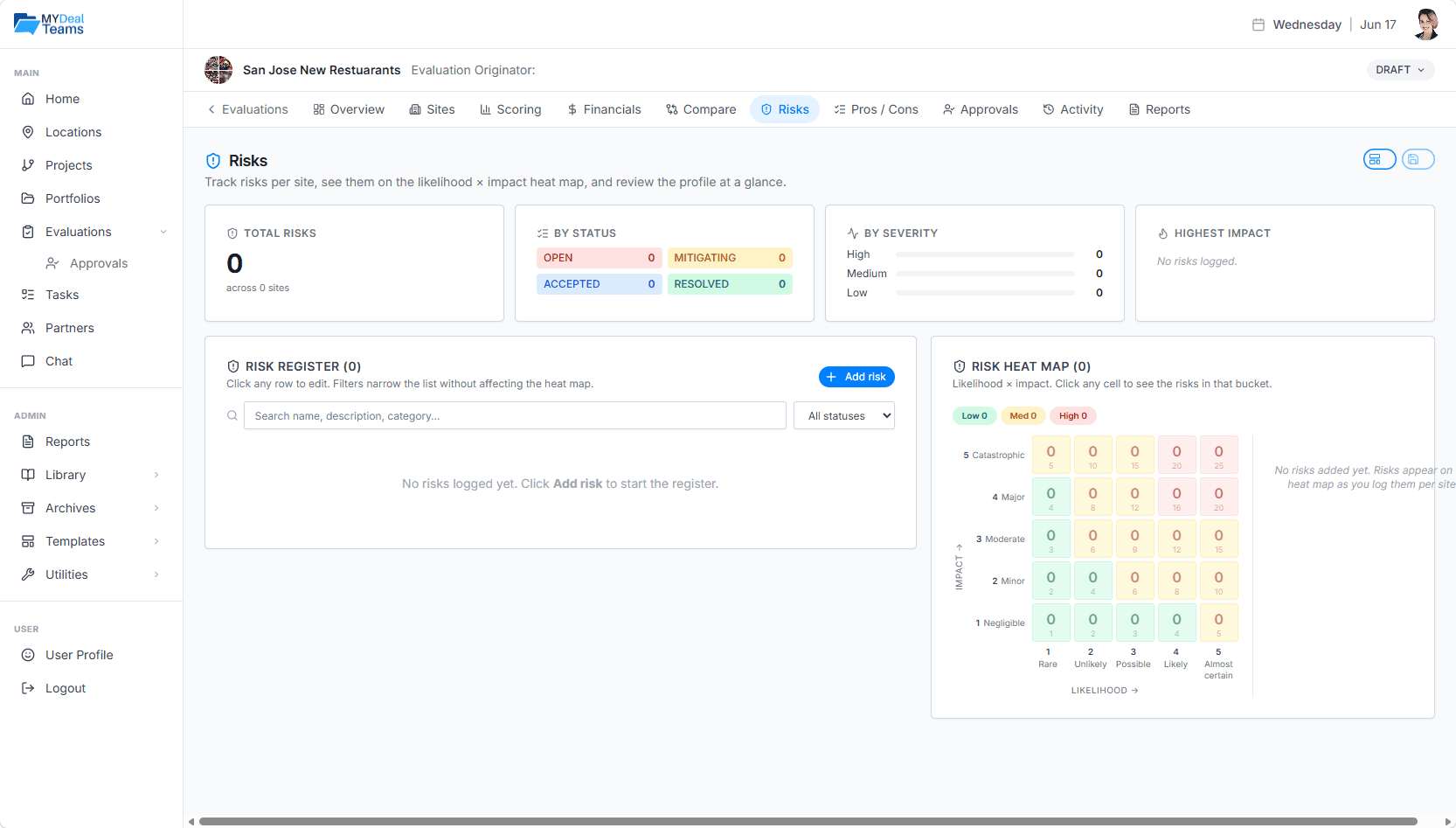Click the Admin Reports document icon

[x=28, y=442]
